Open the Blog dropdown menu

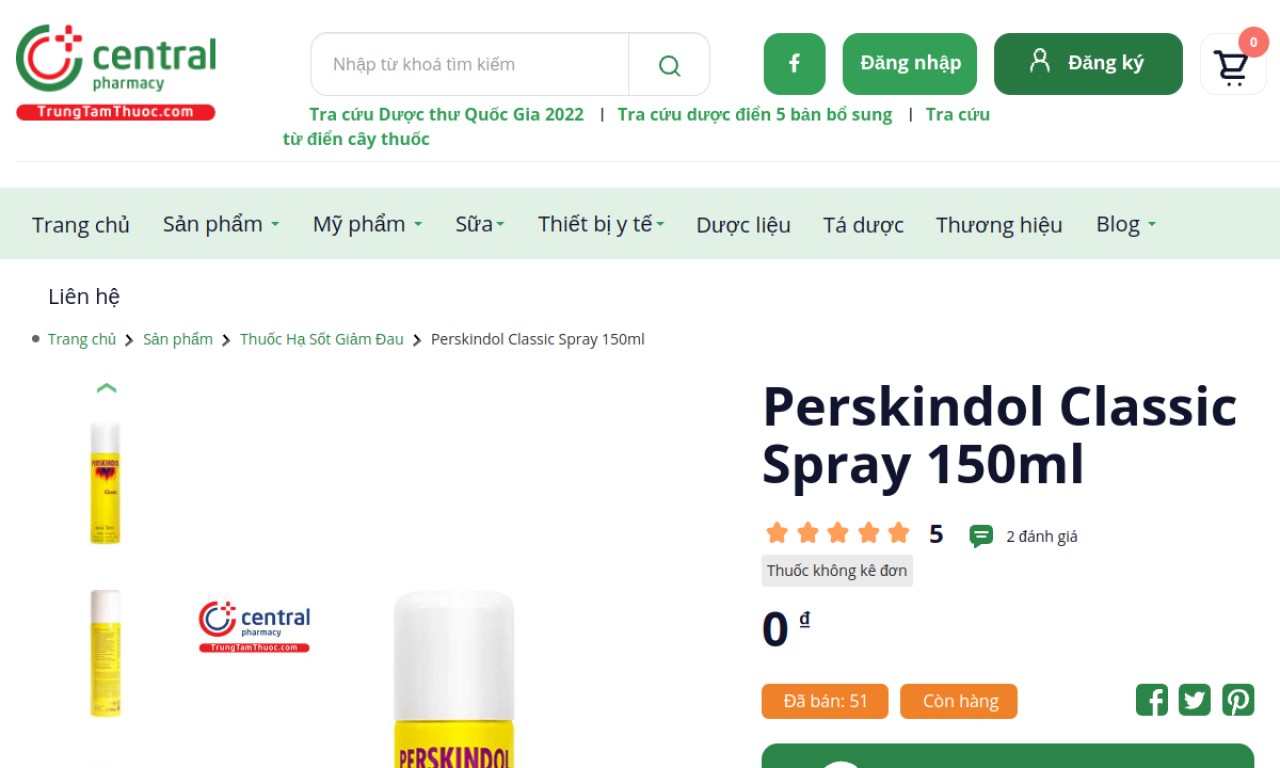click(x=1126, y=224)
